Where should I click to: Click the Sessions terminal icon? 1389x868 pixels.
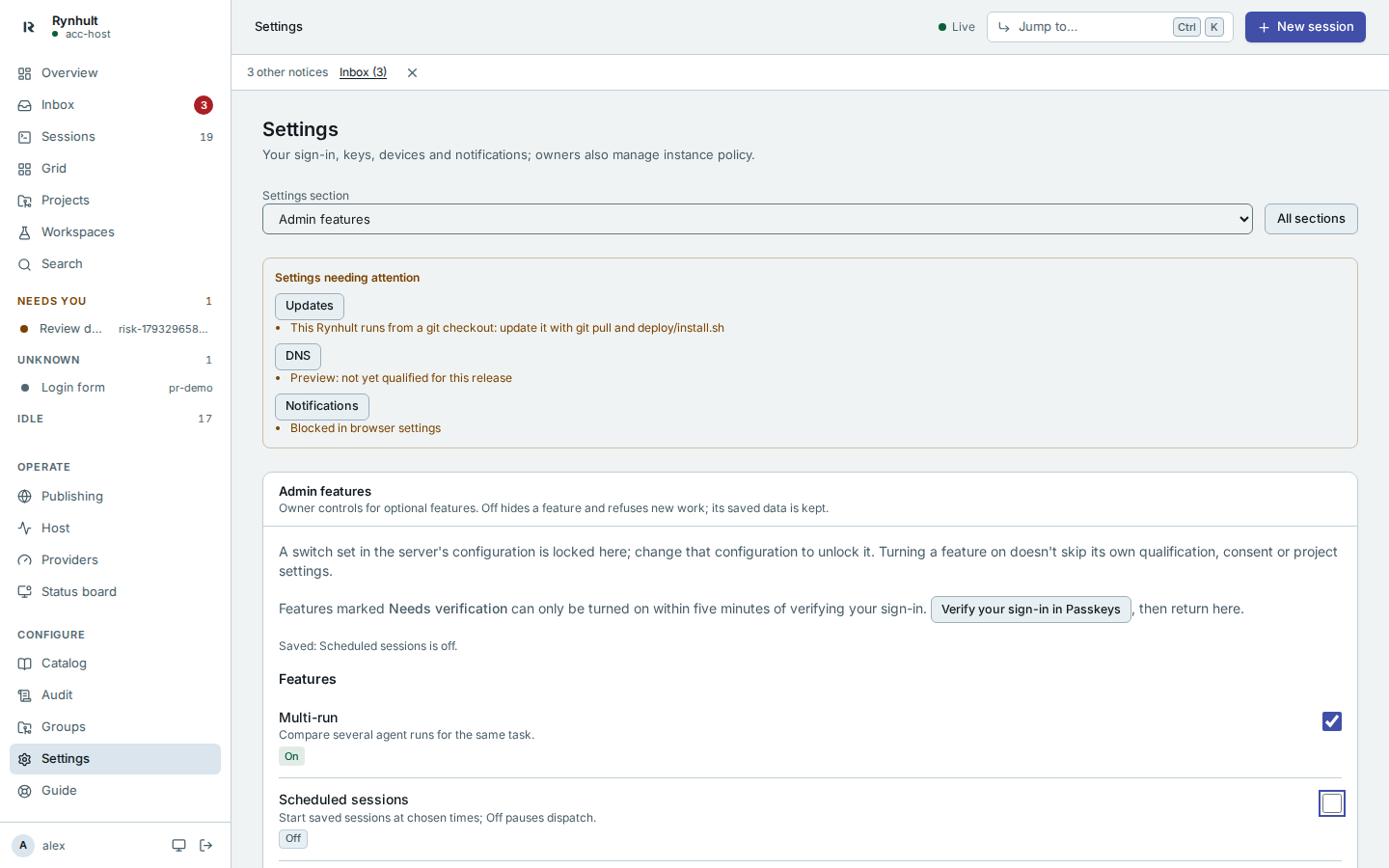(25, 137)
